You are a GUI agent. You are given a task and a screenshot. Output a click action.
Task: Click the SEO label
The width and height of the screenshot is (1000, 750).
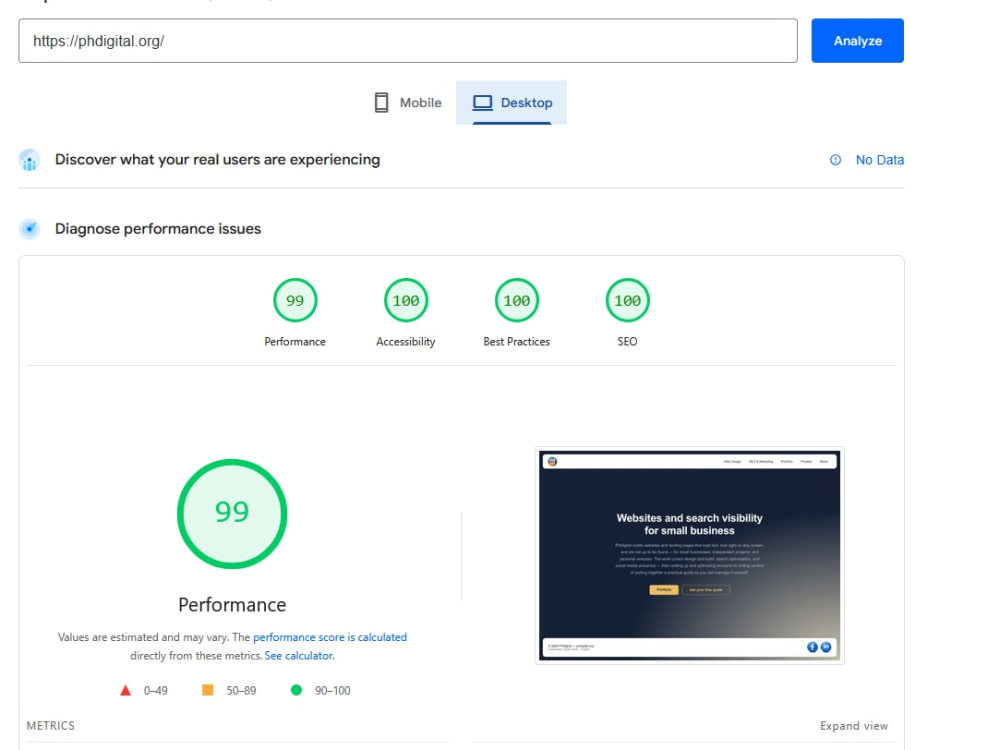click(628, 342)
